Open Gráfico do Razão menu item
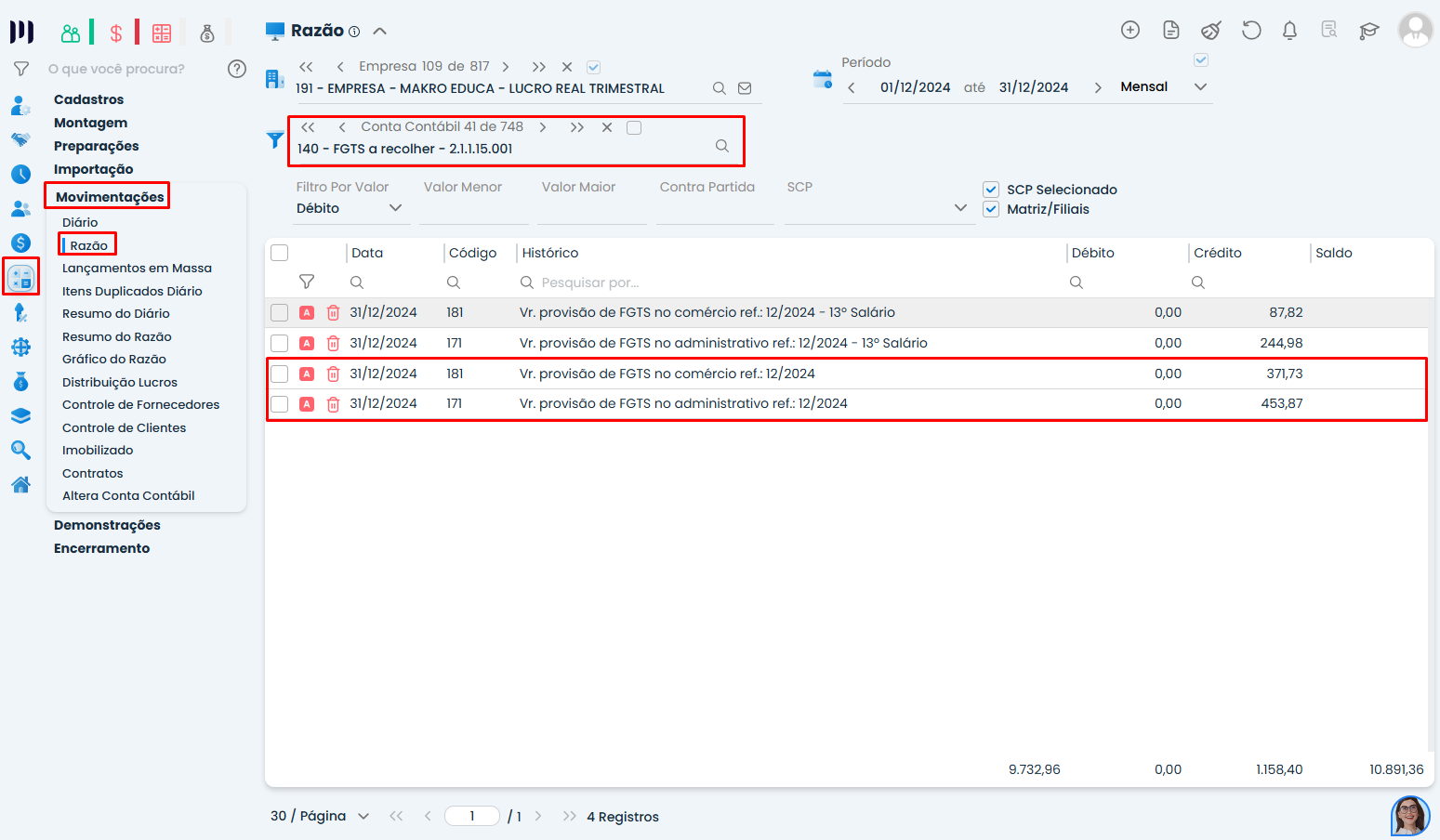This screenshot has width=1440, height=840. 114,359
